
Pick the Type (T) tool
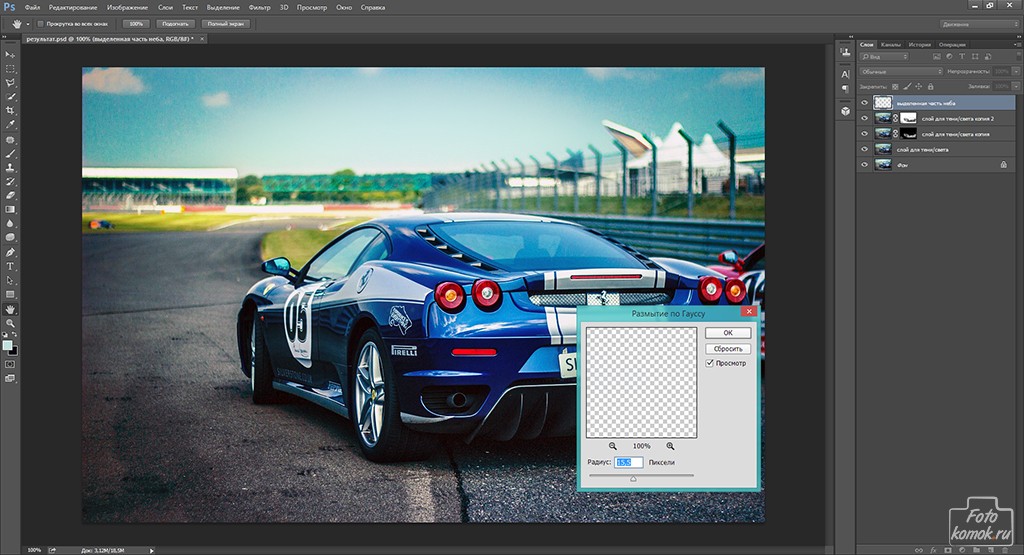(x=11, y=267)
